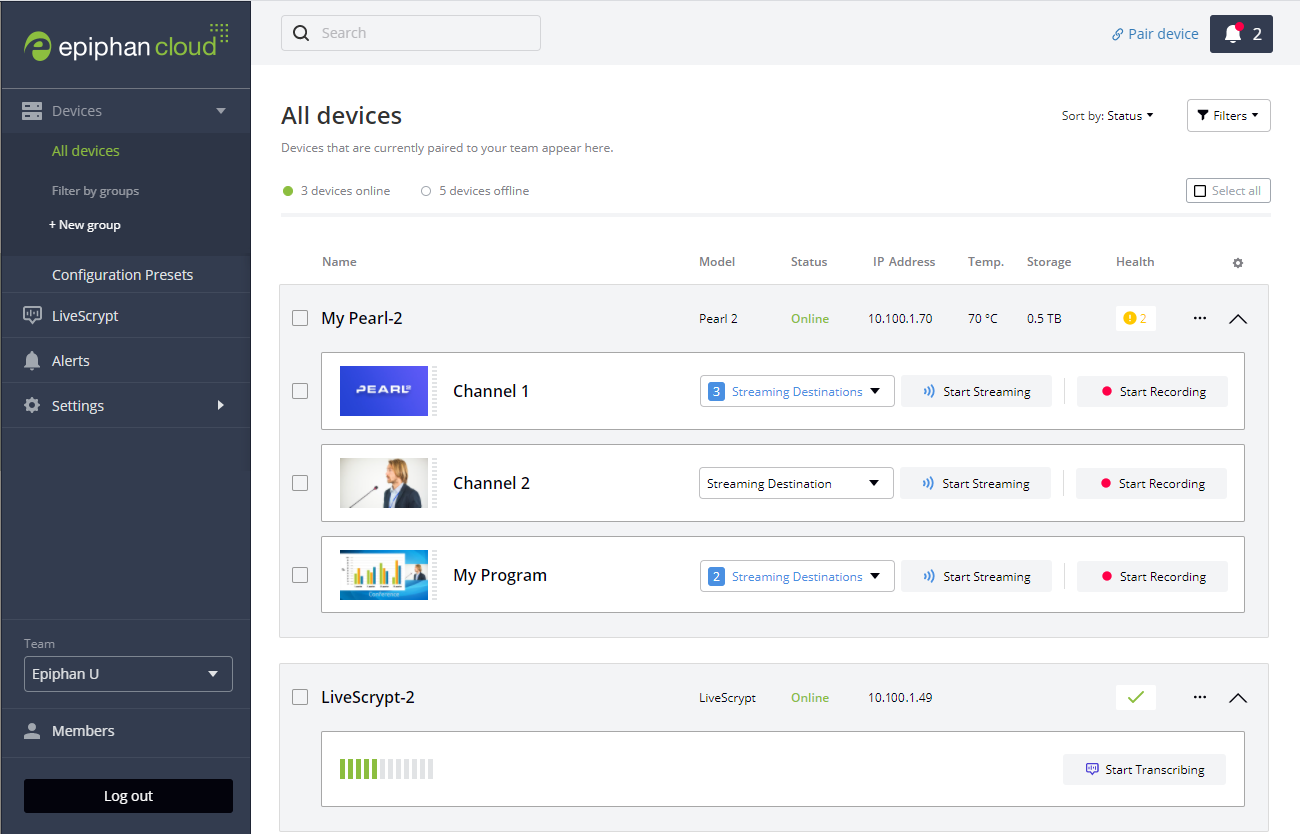Start Transcribing on LiveScrypt-2

point(1144,770)
